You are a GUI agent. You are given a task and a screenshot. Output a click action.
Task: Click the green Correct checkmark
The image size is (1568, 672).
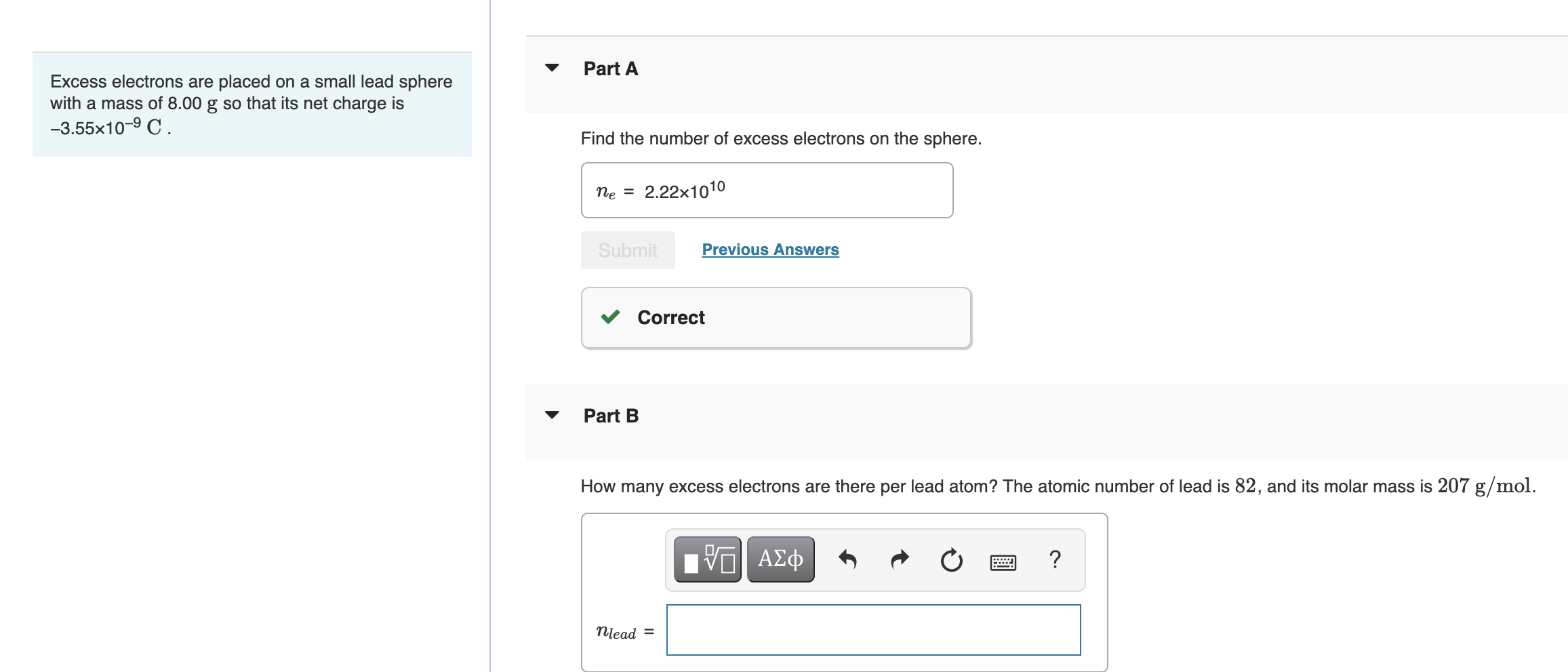(610, 317)
